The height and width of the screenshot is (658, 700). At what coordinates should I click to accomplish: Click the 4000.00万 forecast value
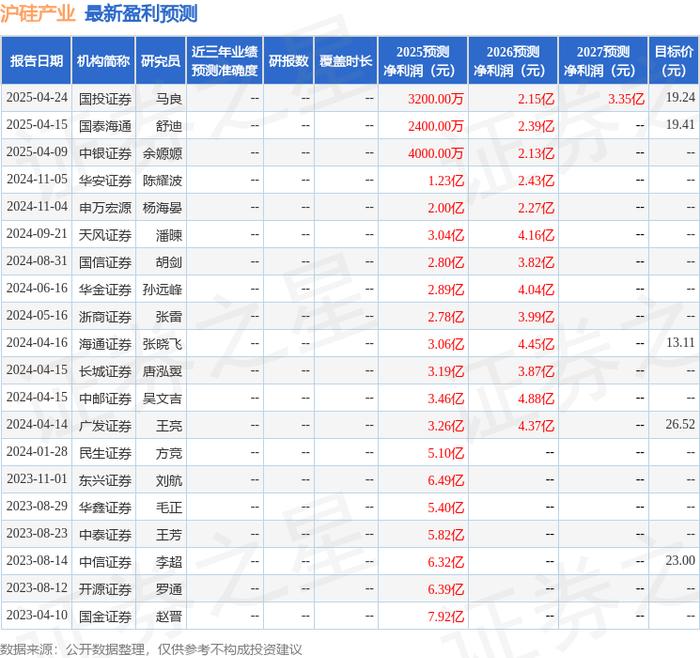435,153
